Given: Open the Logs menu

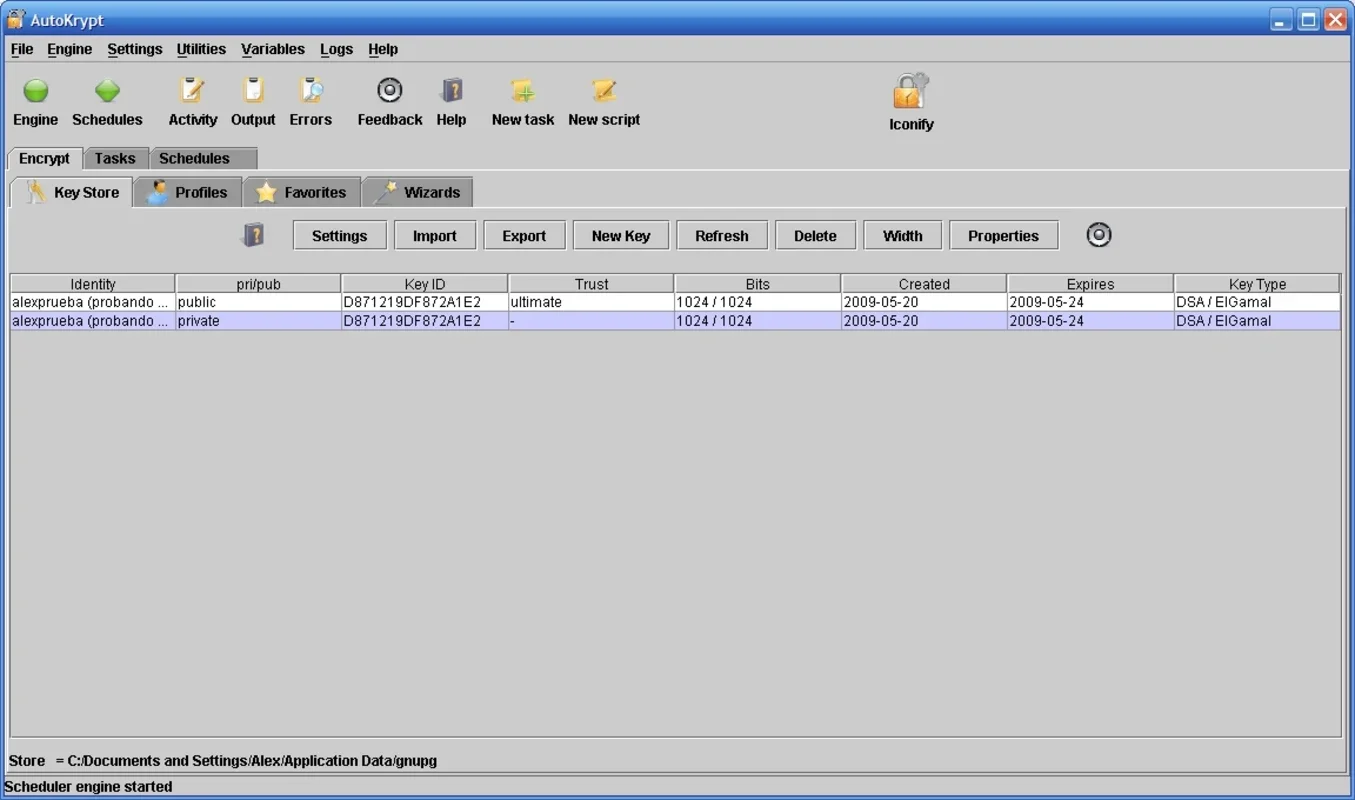Looking at the screenshot, I should (x=337, y=49).
